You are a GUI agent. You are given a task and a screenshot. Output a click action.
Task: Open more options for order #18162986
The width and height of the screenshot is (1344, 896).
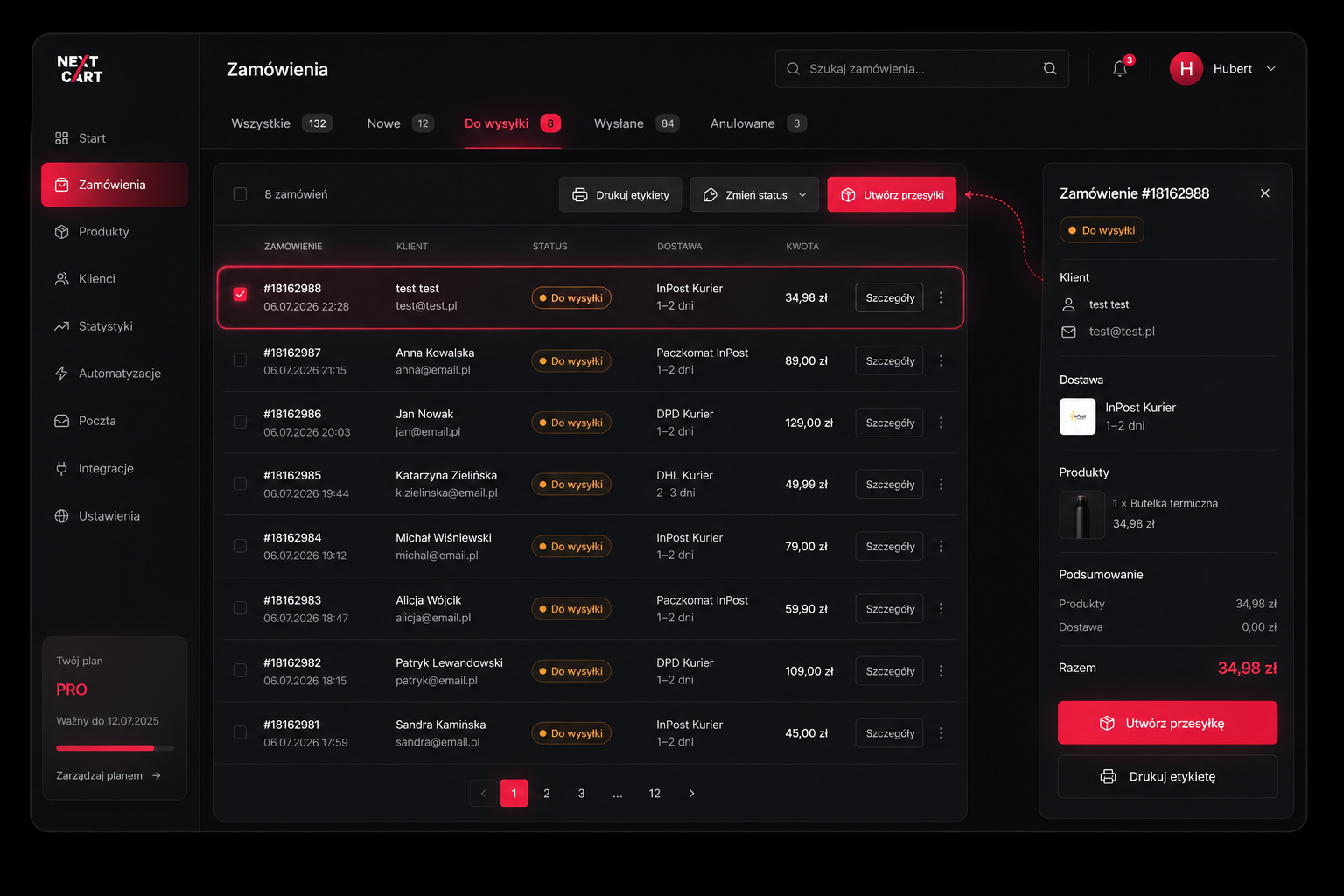click(x=941, y=423)
